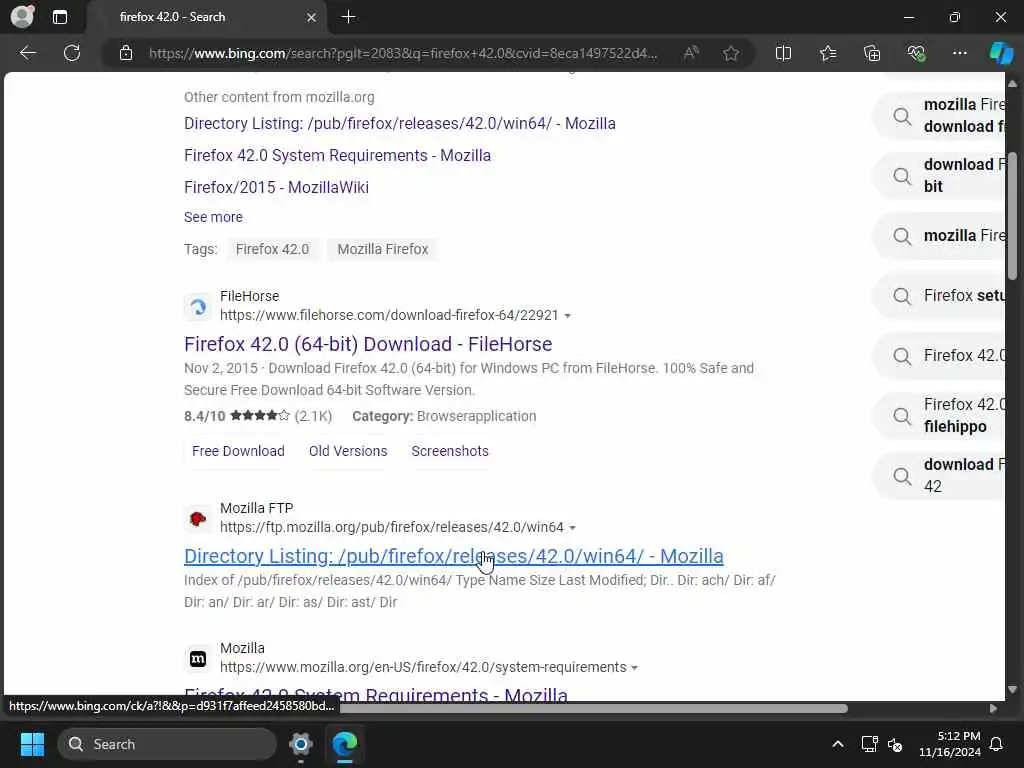Open the Settings gear app in taskbar
This screenshot has height=768, width=1024.
[300, 744]
